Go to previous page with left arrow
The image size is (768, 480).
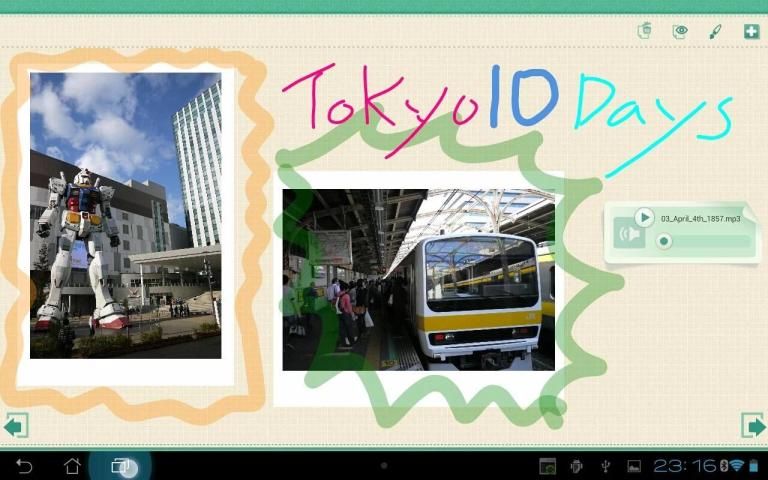15,426
